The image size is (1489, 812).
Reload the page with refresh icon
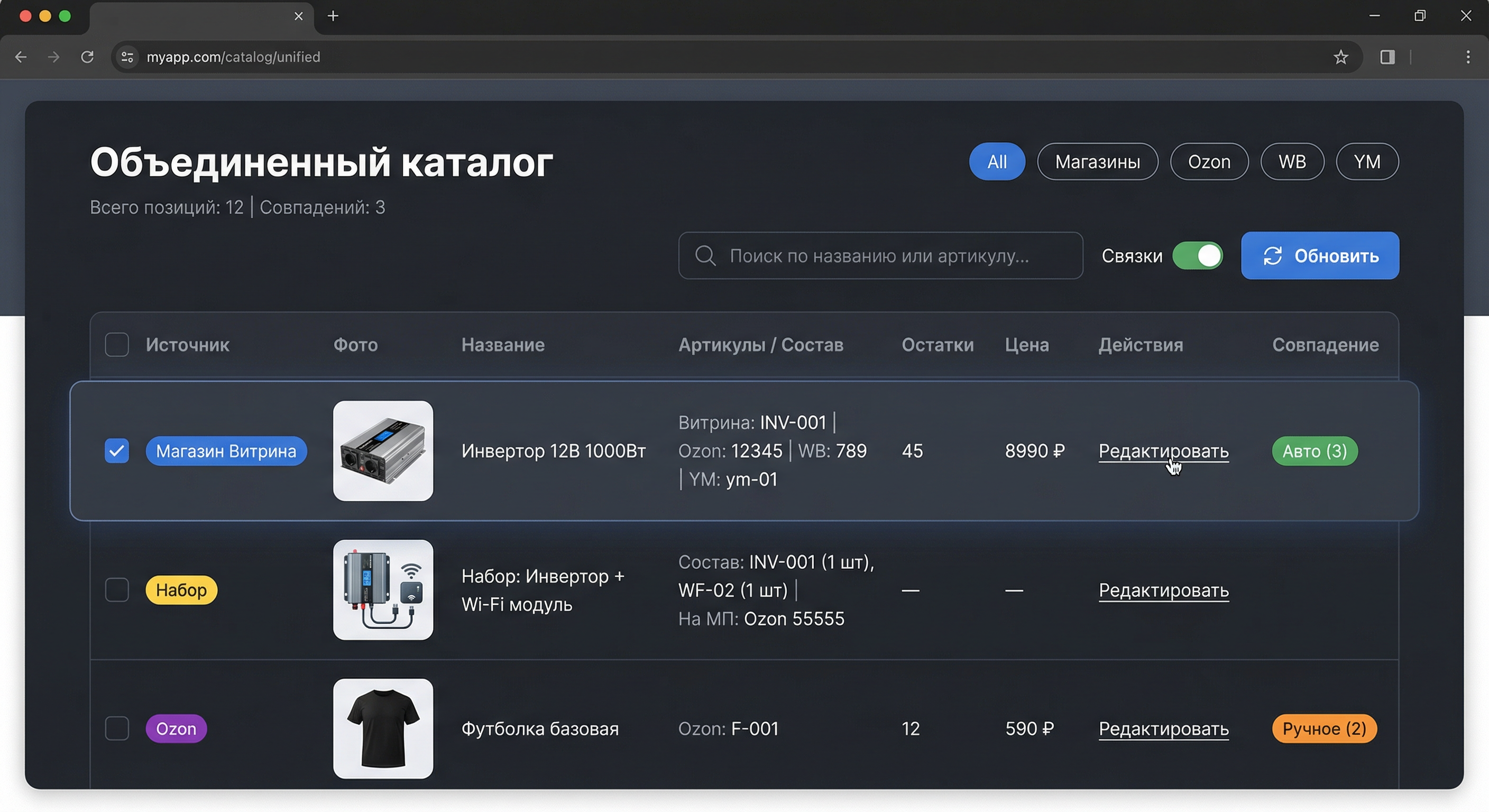click(x=87, y=57)
